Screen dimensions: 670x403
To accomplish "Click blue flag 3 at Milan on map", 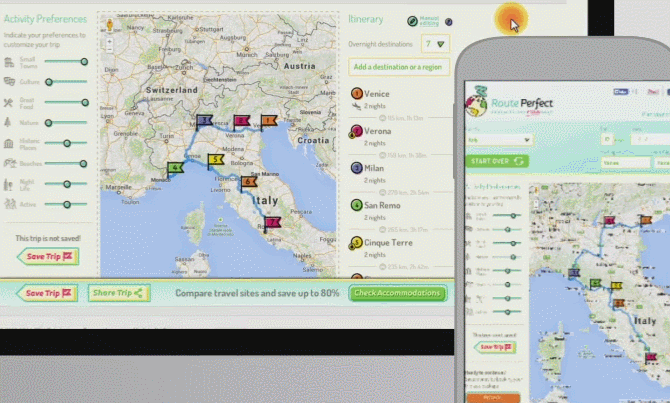I will pos(204,122).
